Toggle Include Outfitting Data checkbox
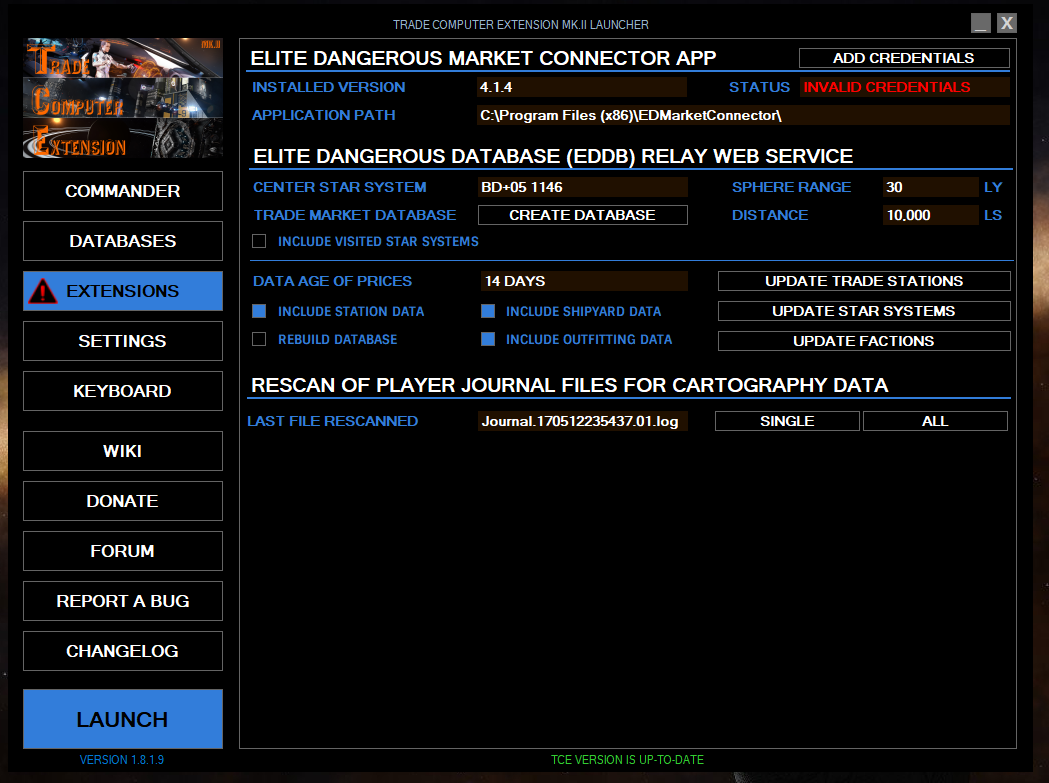The height and width of the screenshot is (783, 1049). pyautogui.click(x=488, y=339)
